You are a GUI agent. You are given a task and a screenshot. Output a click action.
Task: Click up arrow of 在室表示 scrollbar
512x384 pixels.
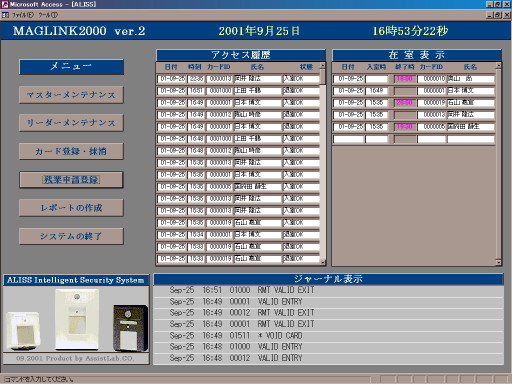tap(498, 66)
